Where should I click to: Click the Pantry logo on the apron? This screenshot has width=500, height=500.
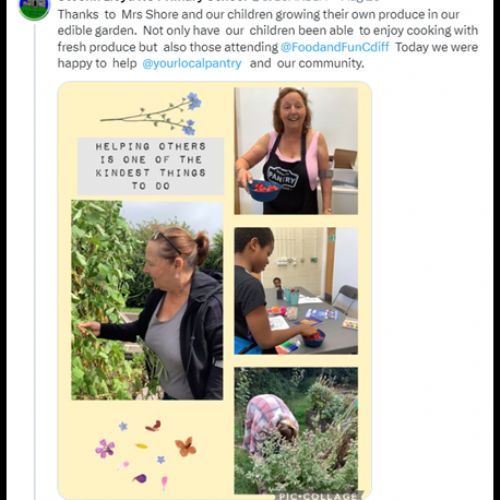[x=282, y=175]
